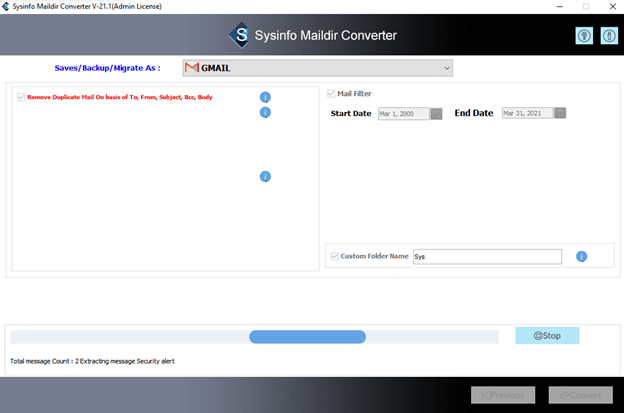Click the app icon in title bar
This screenshot has width=624, height=413.
point(6,6)
